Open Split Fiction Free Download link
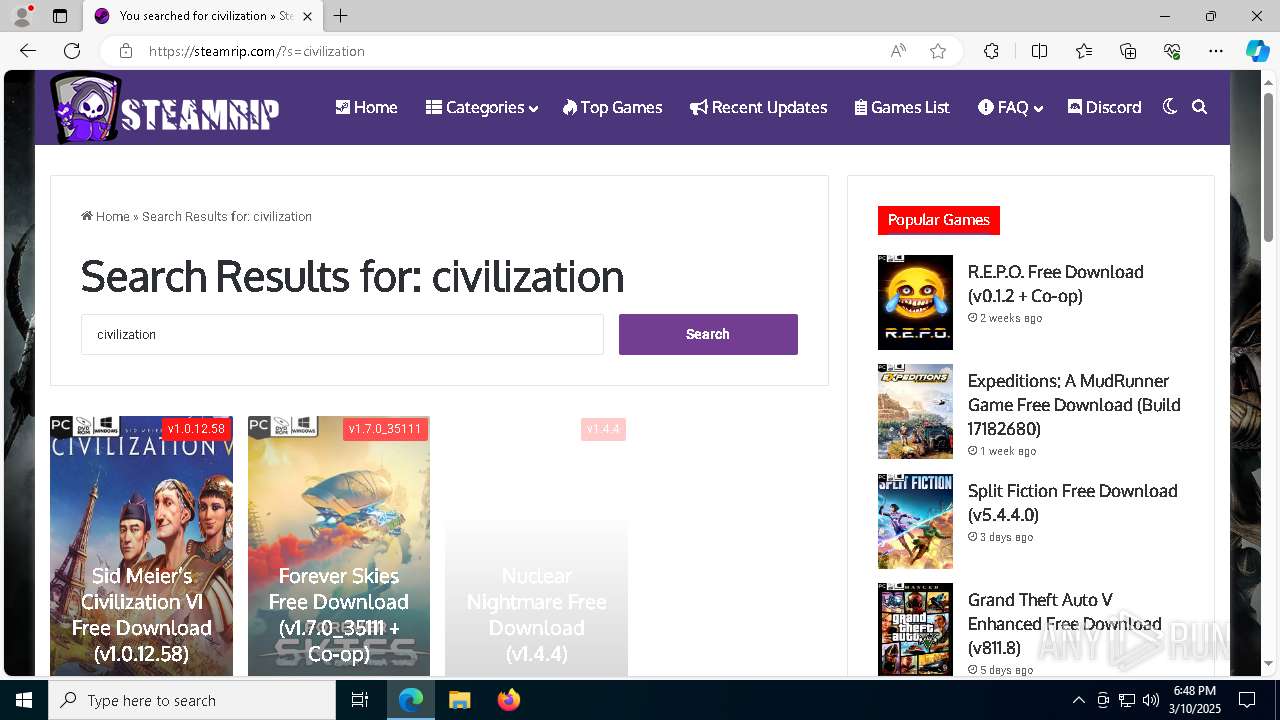 (x=1072, y=503)
